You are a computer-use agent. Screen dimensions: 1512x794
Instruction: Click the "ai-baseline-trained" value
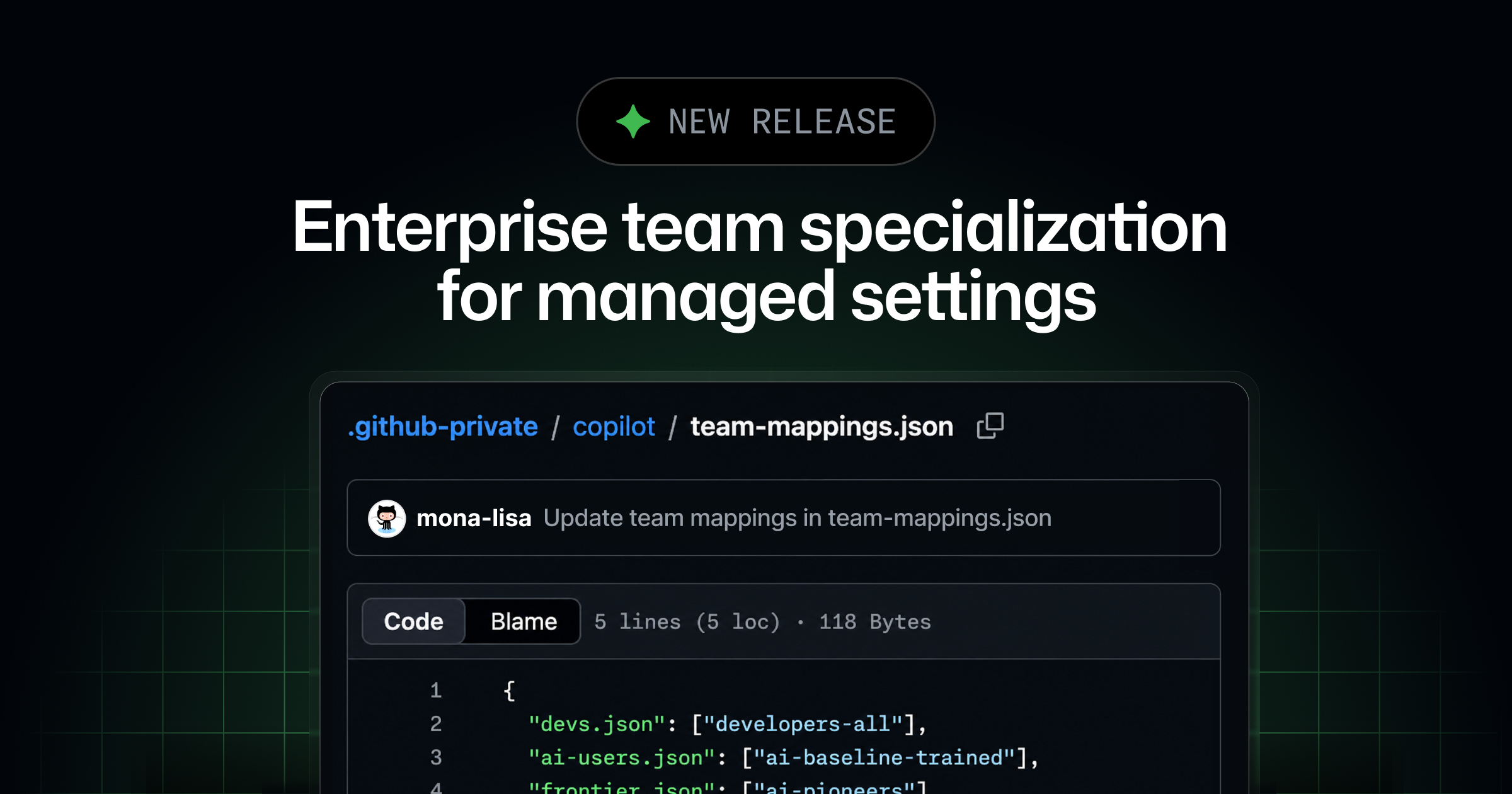point(885,758)
